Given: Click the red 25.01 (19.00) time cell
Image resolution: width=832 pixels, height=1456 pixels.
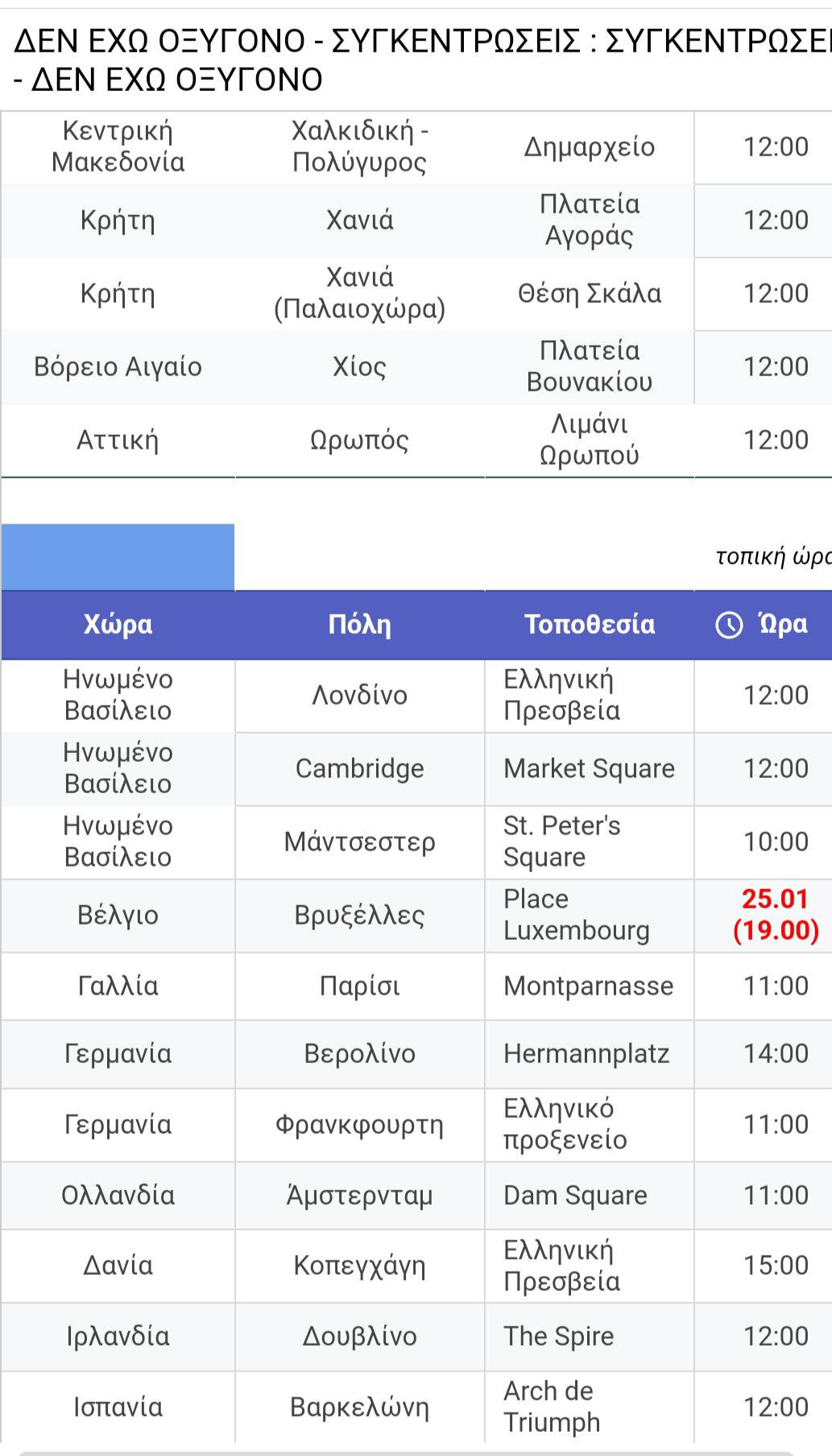Looking at the screenshot, I should tap(776, 915).
